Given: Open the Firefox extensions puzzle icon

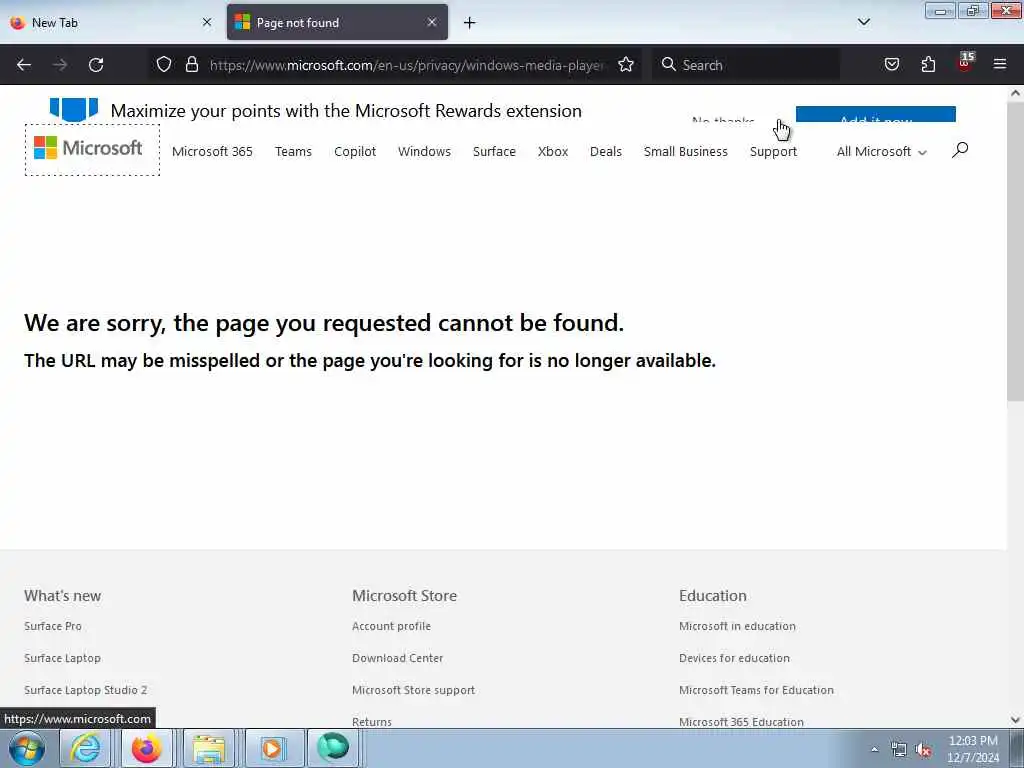Looking at the screenshot, I should click(928, 64).
